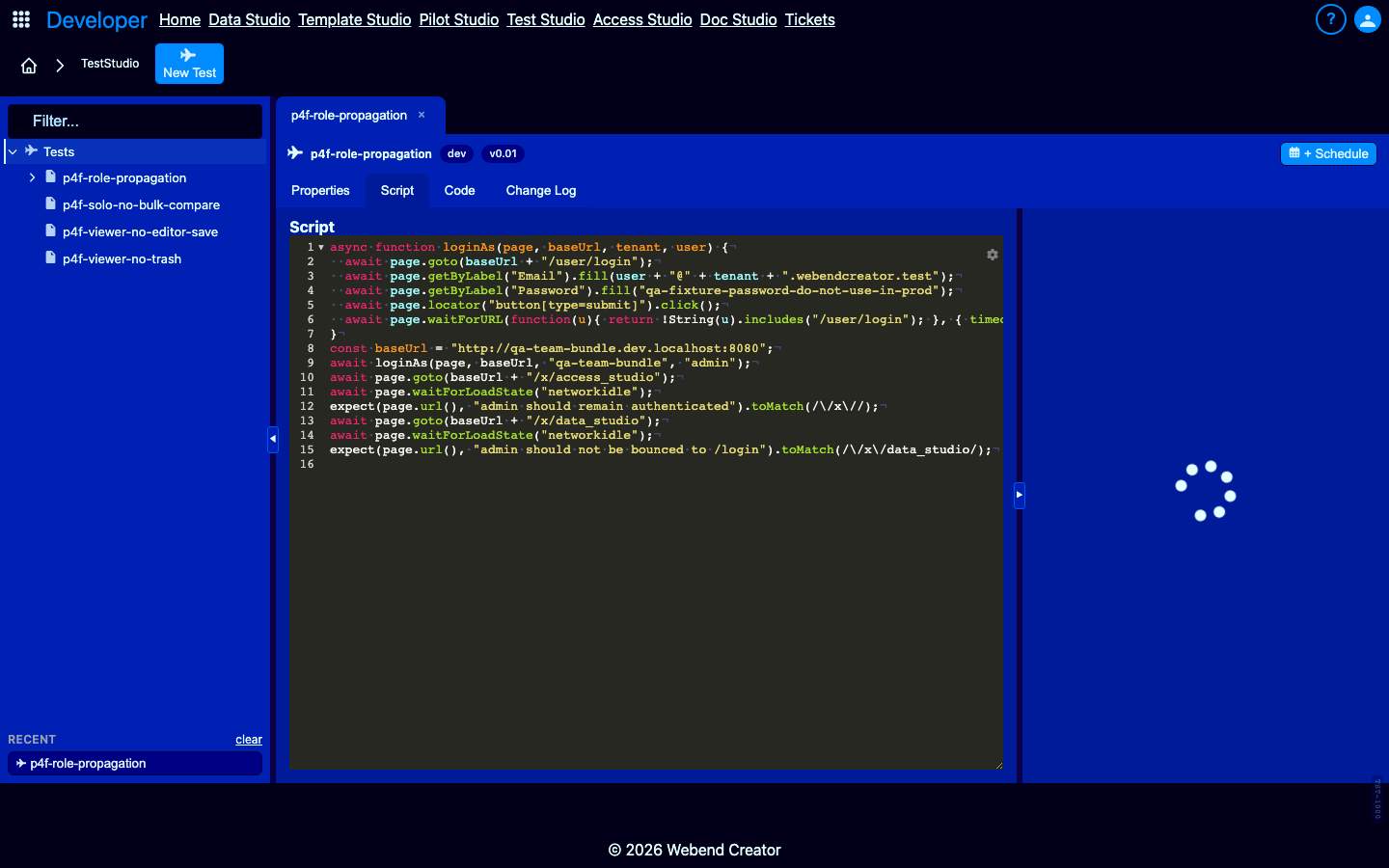Open the help question mark icon
The height and width of the screenshot is (868, 1389).
coord(1330,19)
